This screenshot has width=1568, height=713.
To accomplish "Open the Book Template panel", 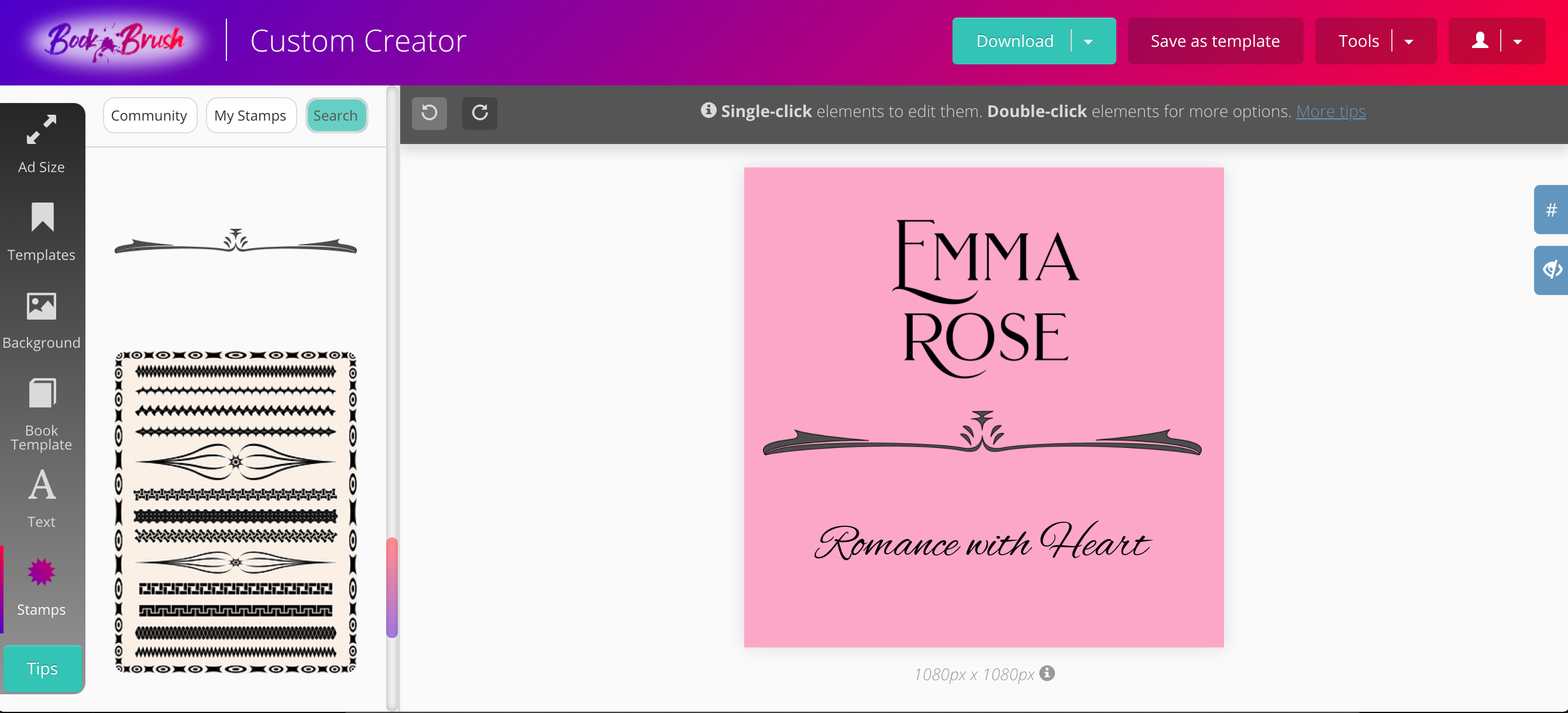I will tap(42, 414).
